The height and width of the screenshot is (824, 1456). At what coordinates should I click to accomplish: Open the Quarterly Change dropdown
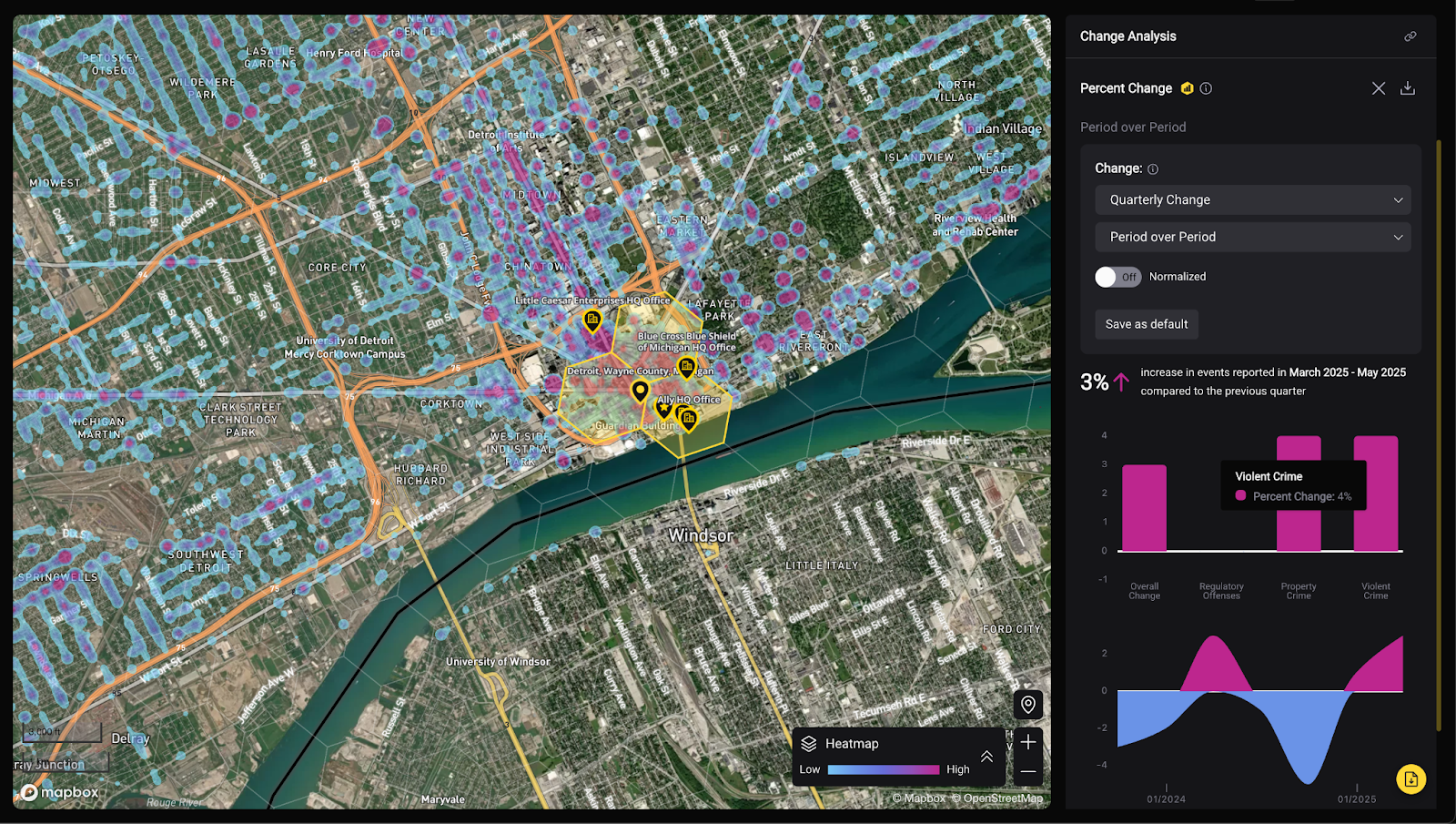tap(1252, 199)
